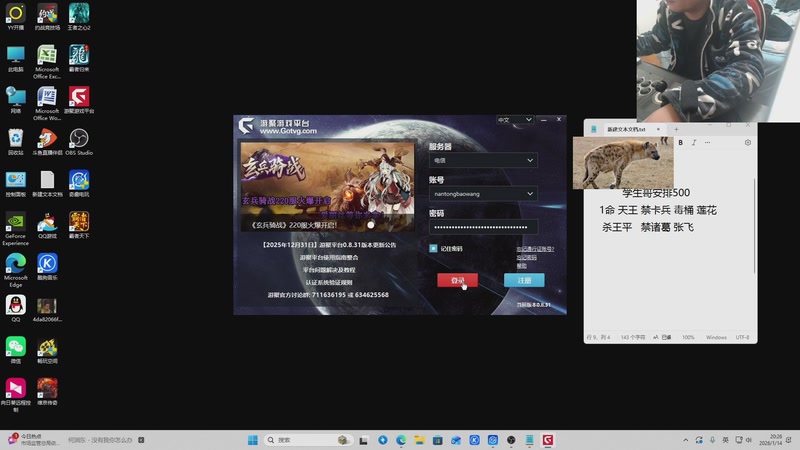Toggle the 记住密码 remember password checkbox
This screenshot has width=800, height=450.
point(433,248)
